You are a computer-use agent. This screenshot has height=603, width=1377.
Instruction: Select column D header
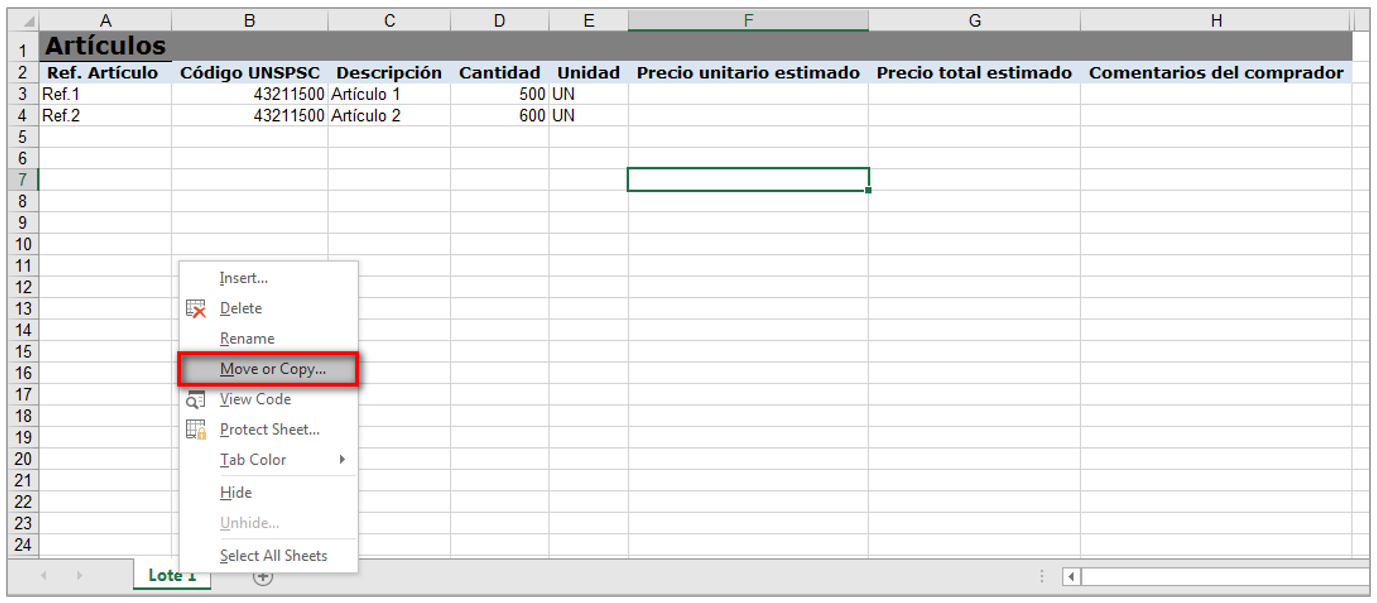pos(500,20)
